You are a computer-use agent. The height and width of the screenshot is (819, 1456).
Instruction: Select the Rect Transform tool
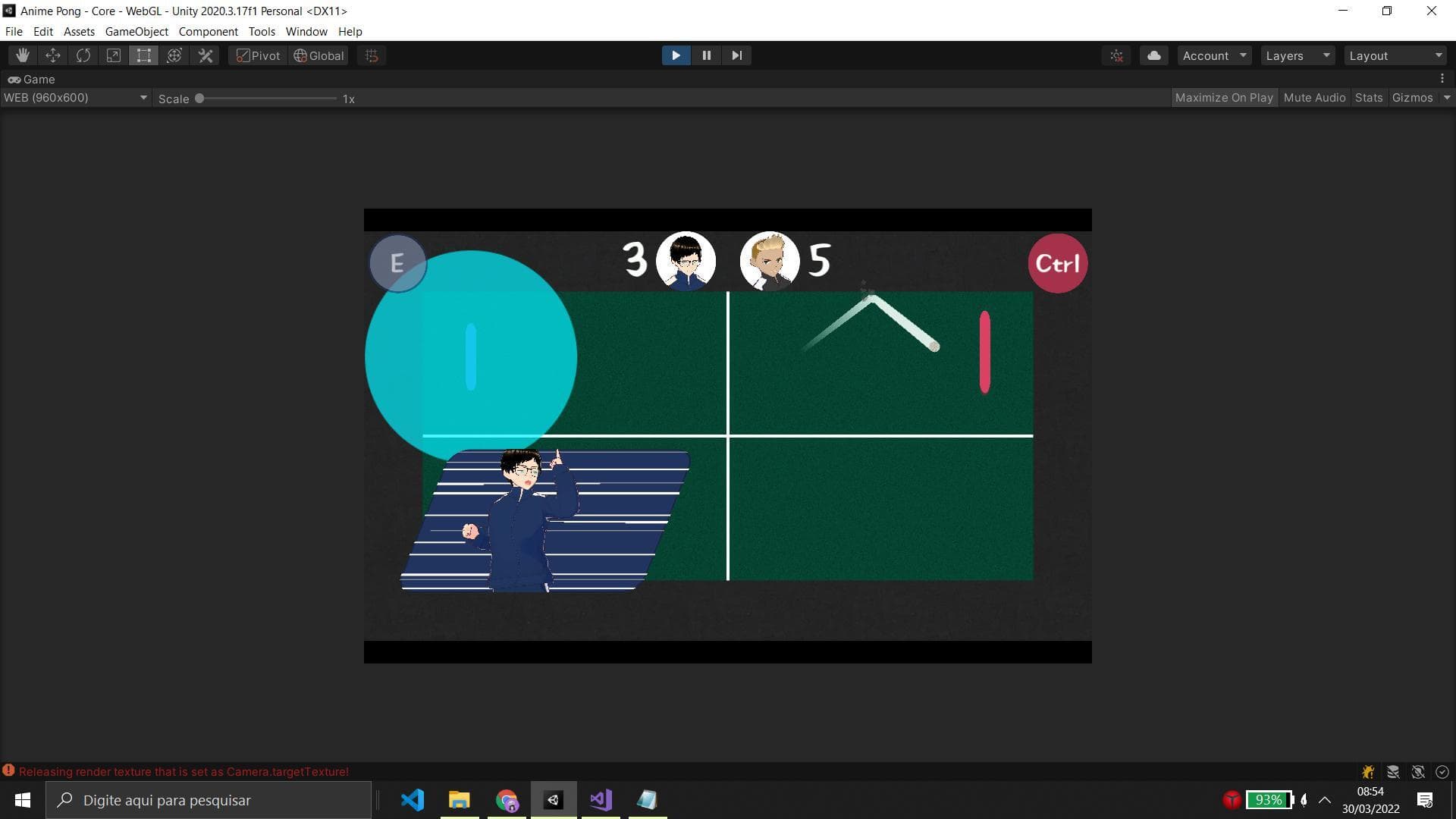coord(144,55)
